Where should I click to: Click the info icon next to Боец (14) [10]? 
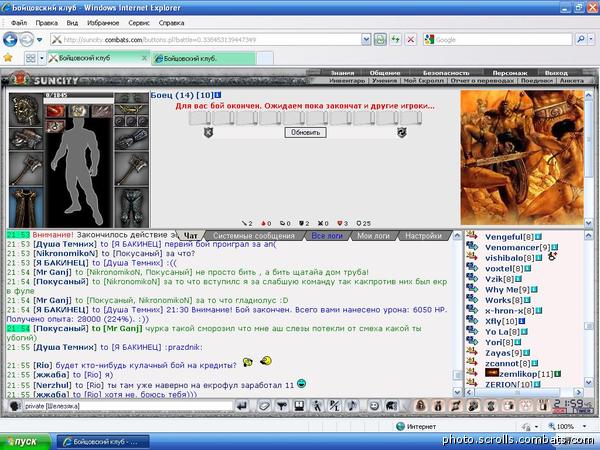217,95
